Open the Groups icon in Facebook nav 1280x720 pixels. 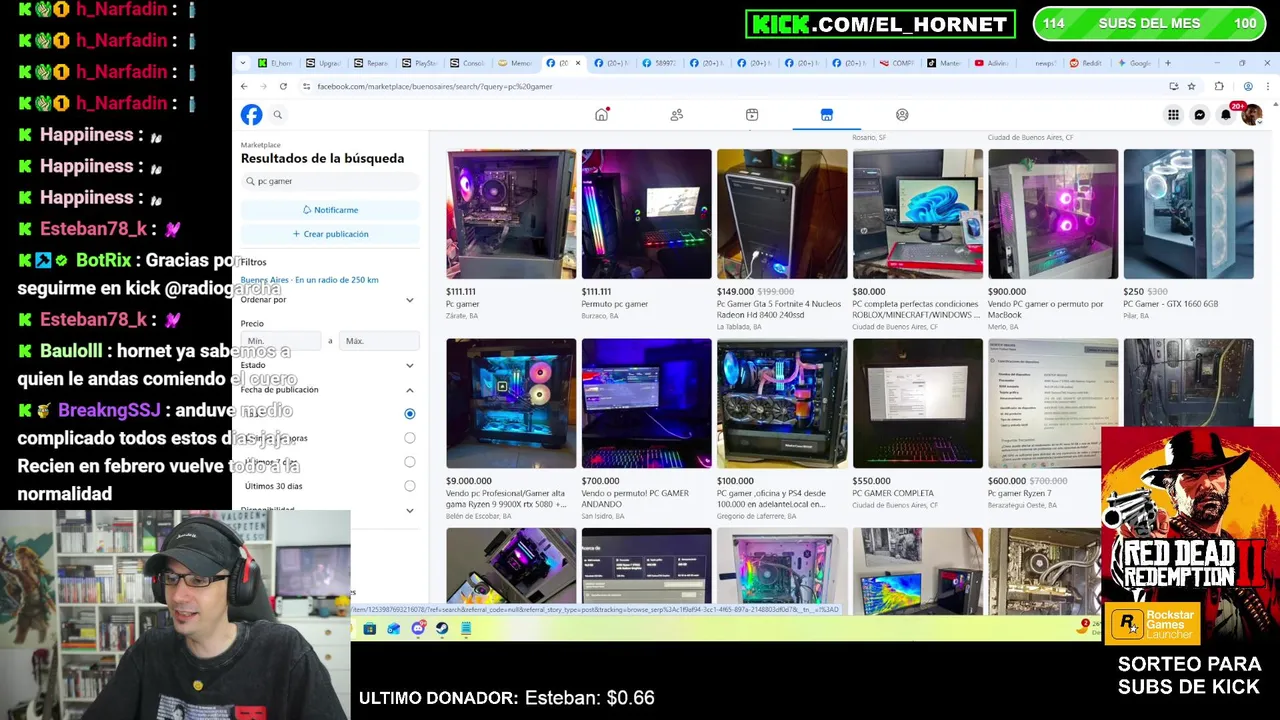tap(902, 115)
